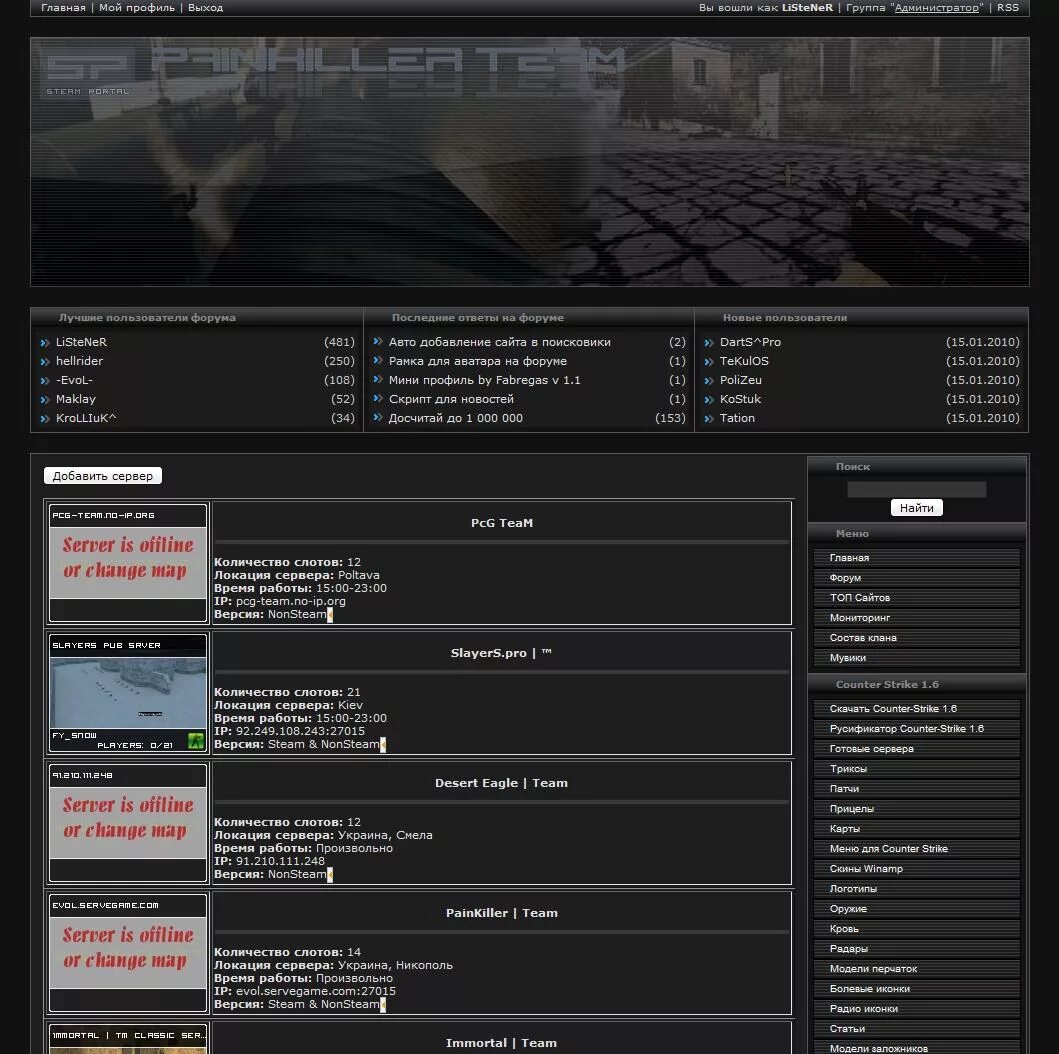Select IP text 92.249.108.243:27015
Screen dimensions: 1059x1054
300,731
